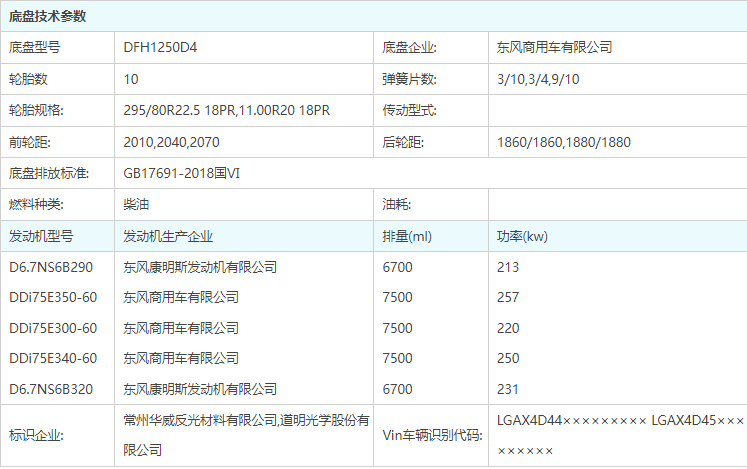Select power value 250

click(508, 358)
